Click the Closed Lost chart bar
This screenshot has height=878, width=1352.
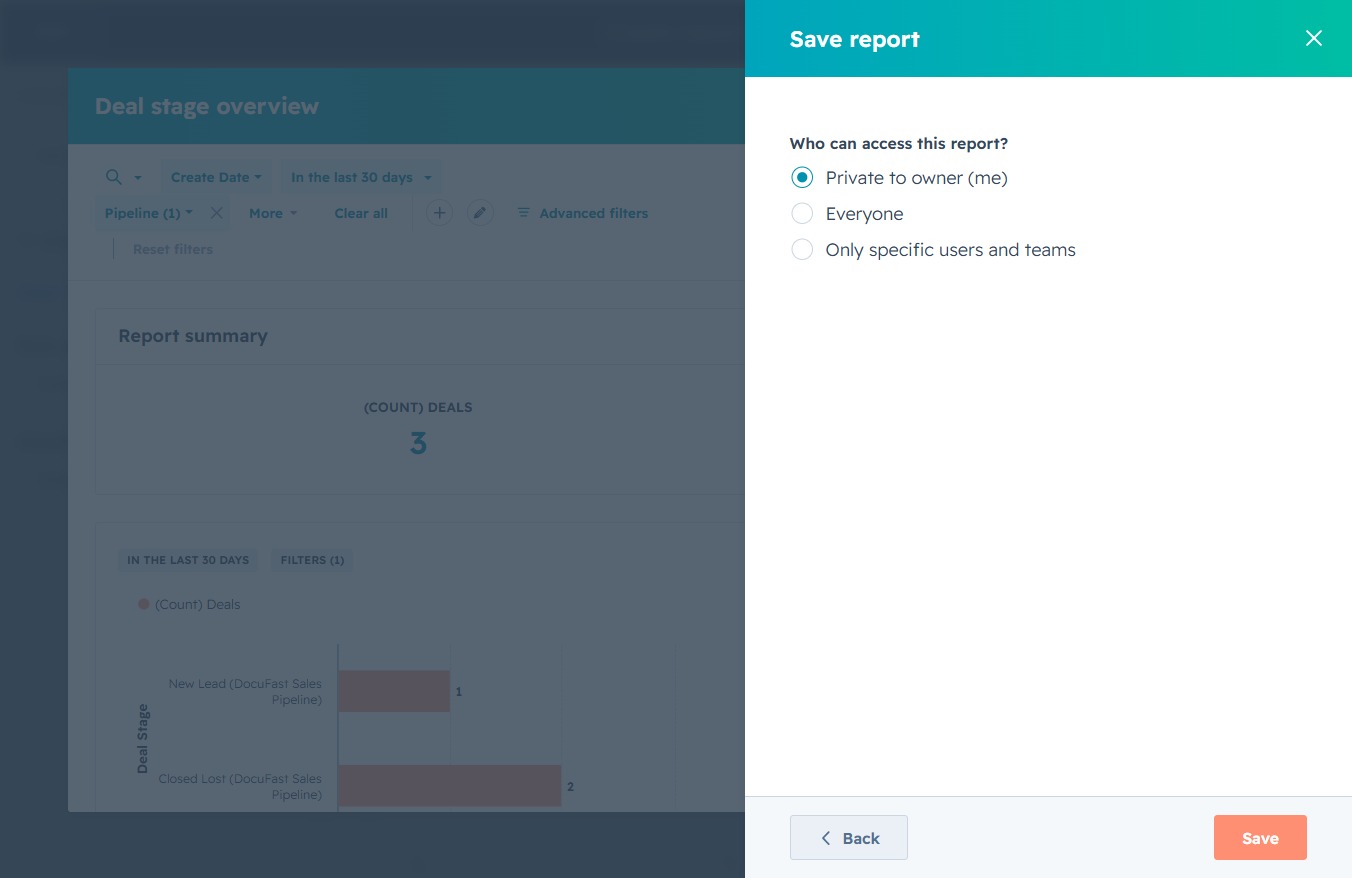pyautogui.click(x=450, y=786)
